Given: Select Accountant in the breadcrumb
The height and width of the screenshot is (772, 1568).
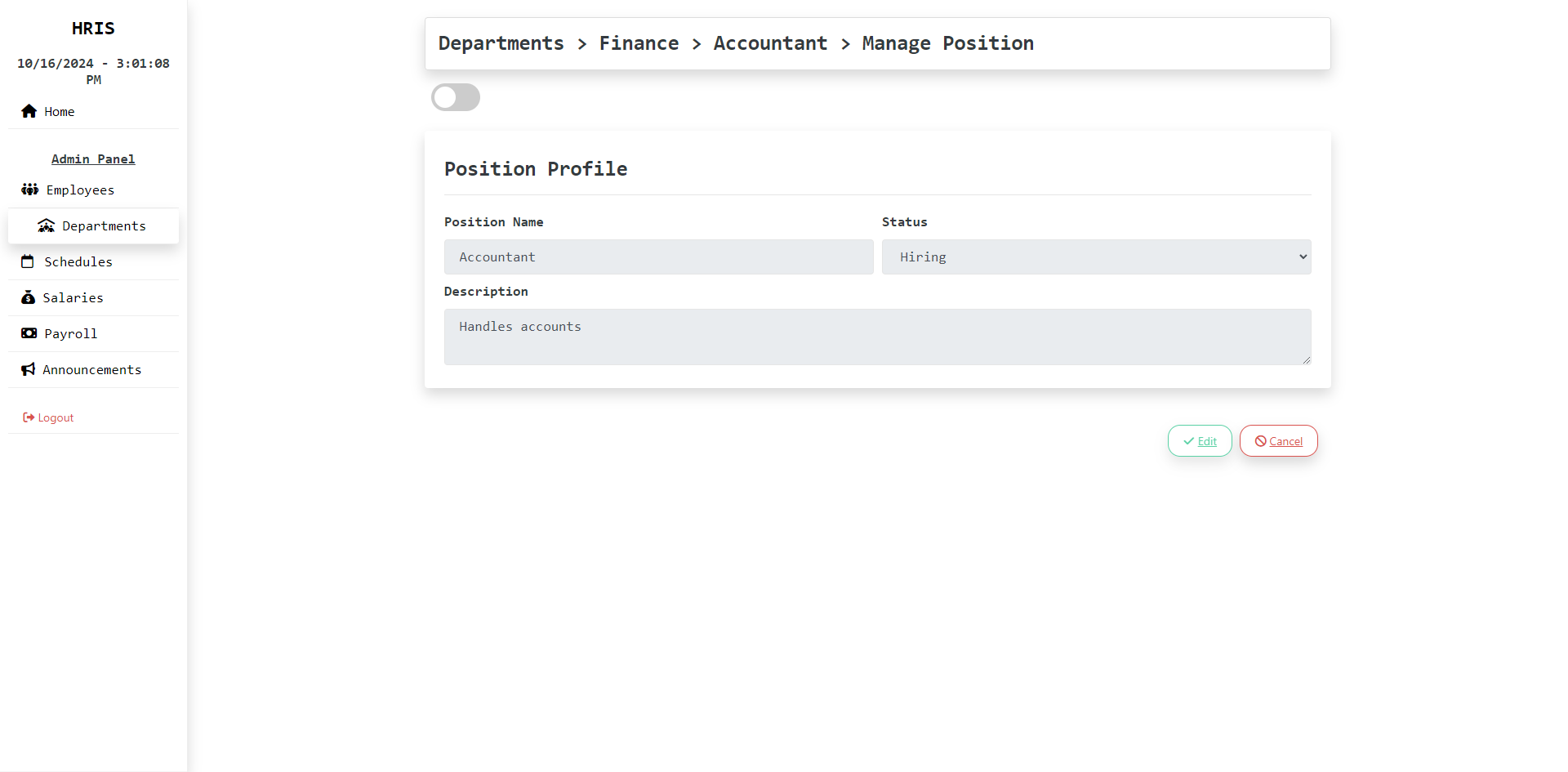Looking at the screenshot, I should click(x=770, y=43).
